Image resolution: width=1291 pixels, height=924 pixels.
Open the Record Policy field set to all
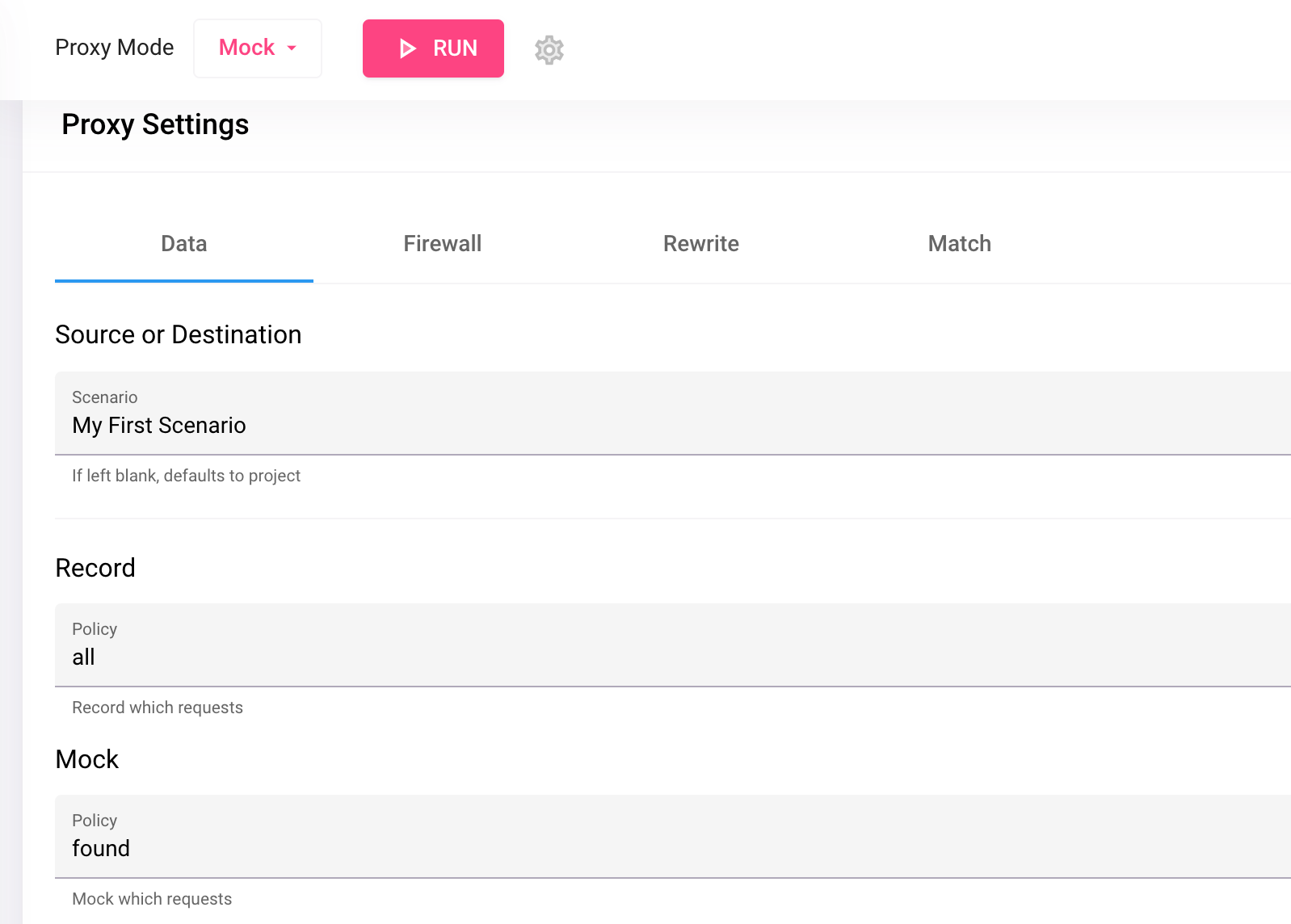pyautogui.click(x=673, y=645)
